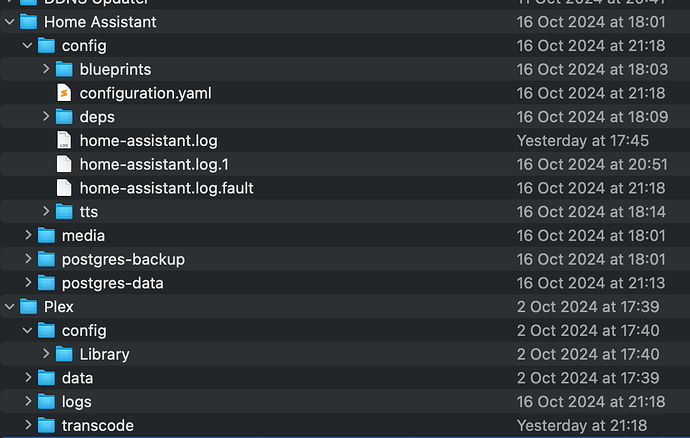690x438 pixels.
Task: Collapse the Home Assistant folder
Action: [10, 22]
